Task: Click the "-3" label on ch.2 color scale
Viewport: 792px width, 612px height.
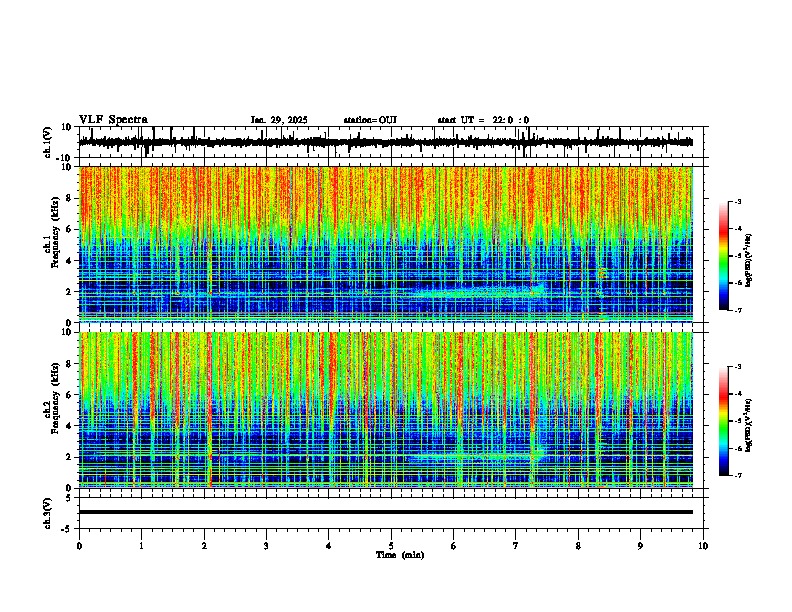Action: [x=737, y=366]
